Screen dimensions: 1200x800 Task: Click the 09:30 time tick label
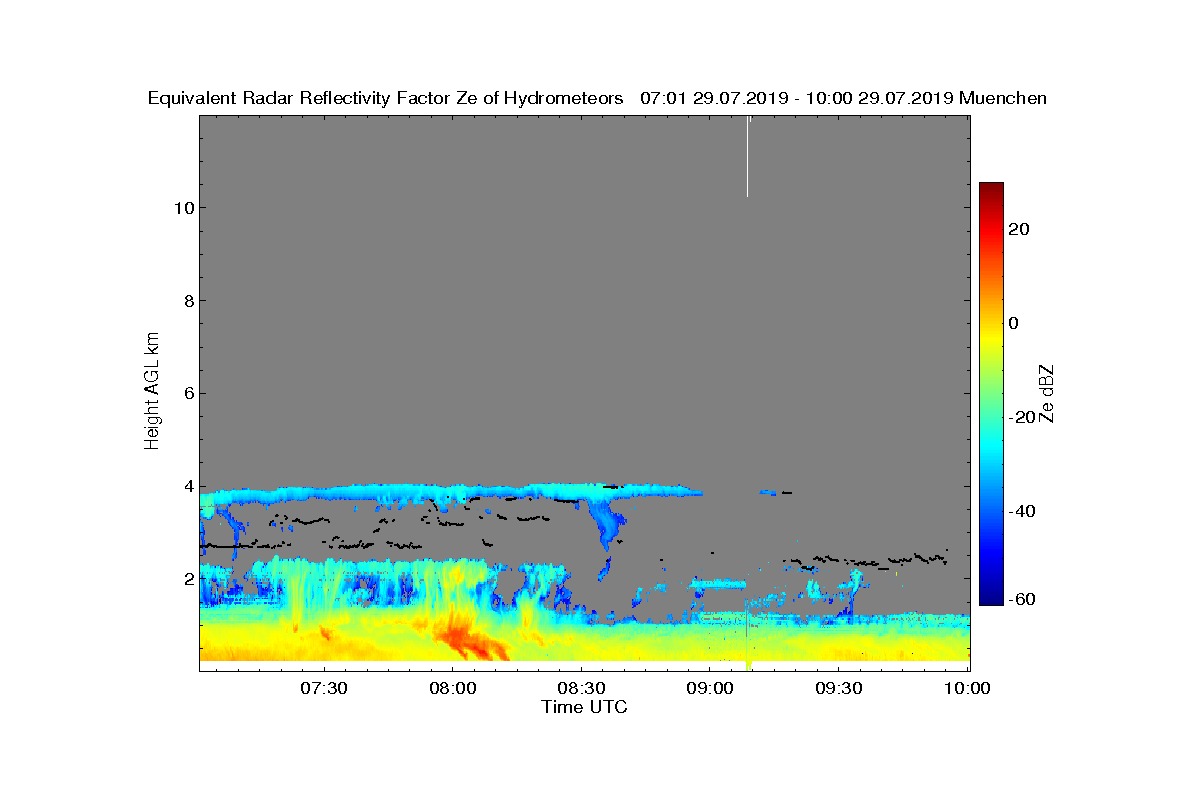(839, 689)
